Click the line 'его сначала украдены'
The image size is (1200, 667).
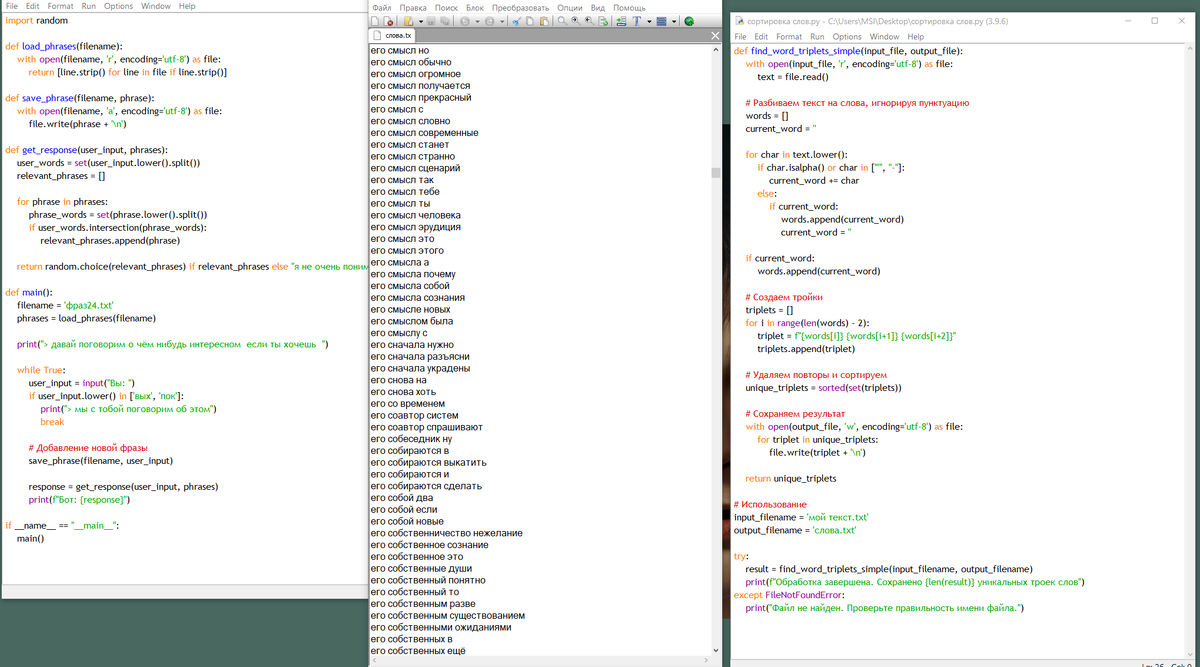[420, 368]
